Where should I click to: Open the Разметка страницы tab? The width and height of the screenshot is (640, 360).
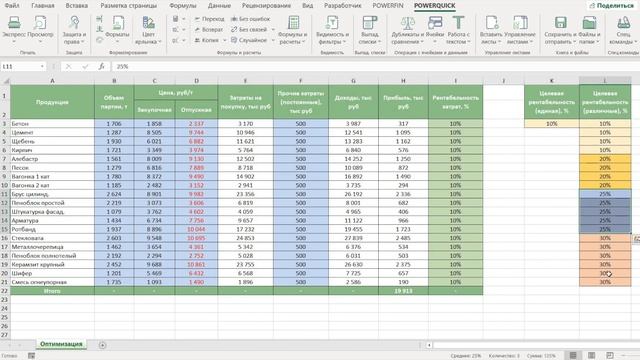(129, 6)
